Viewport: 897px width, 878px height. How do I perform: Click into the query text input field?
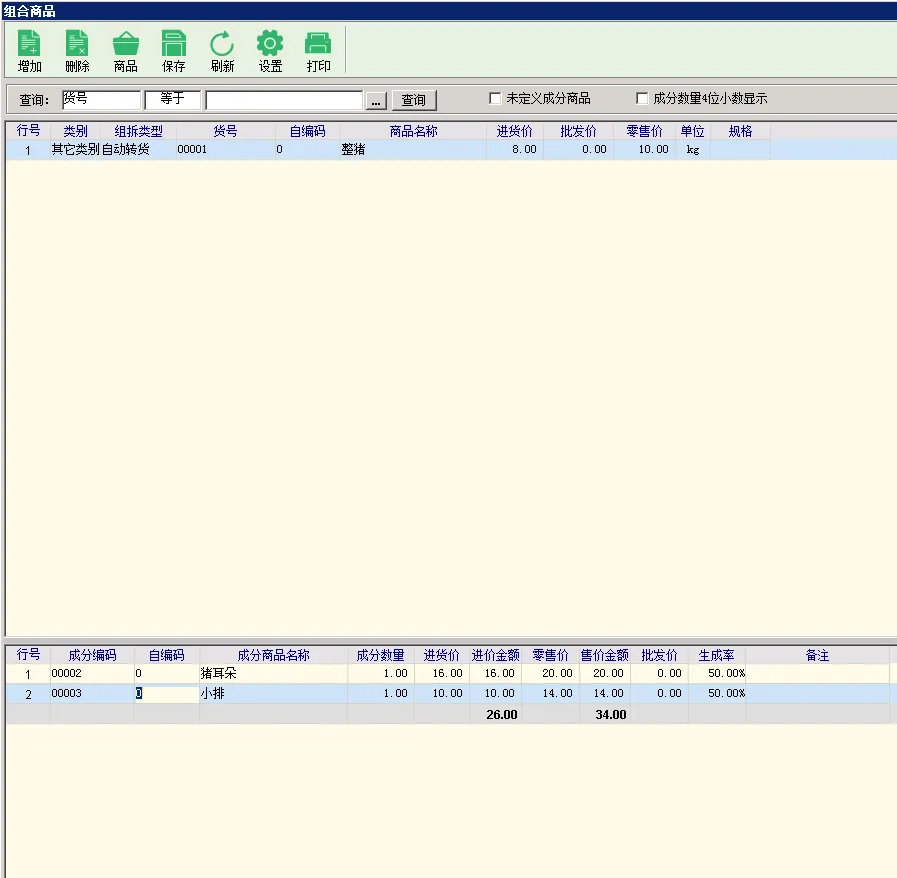284,100
